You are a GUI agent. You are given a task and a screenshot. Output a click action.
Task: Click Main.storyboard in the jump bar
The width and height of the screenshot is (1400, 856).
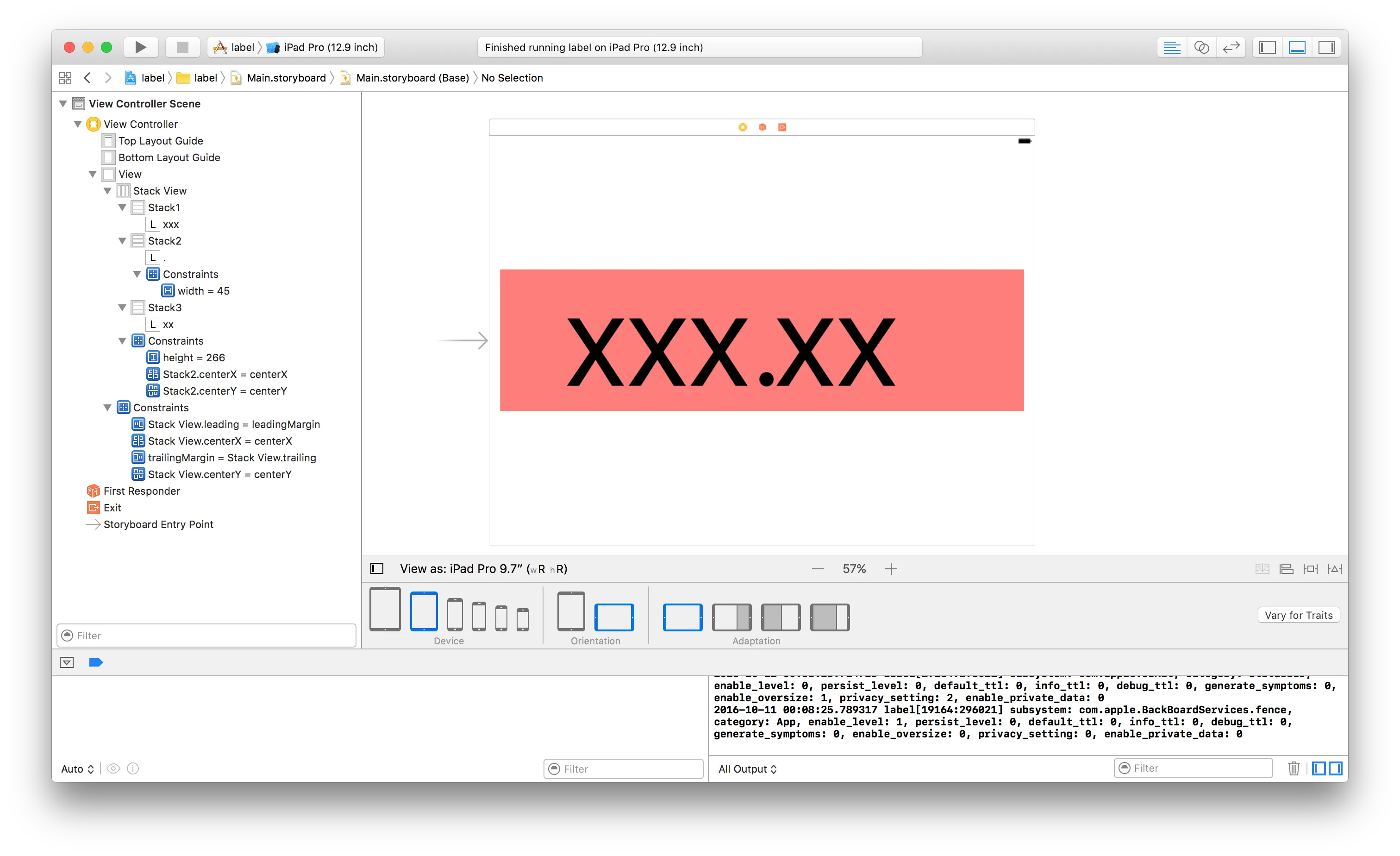click(286, 78)
